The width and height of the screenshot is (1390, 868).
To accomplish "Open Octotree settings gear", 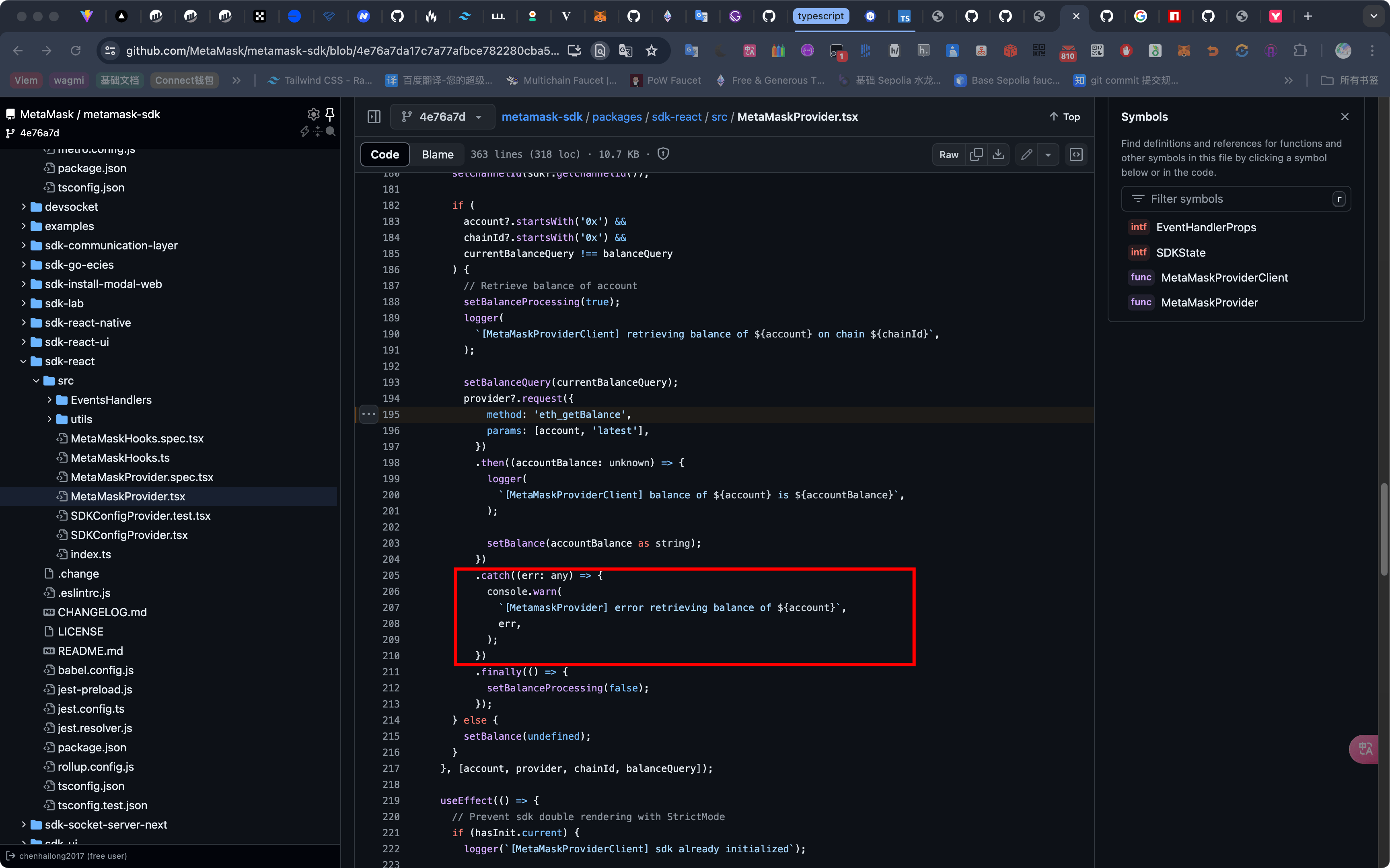I will click(x=313, y=114).
